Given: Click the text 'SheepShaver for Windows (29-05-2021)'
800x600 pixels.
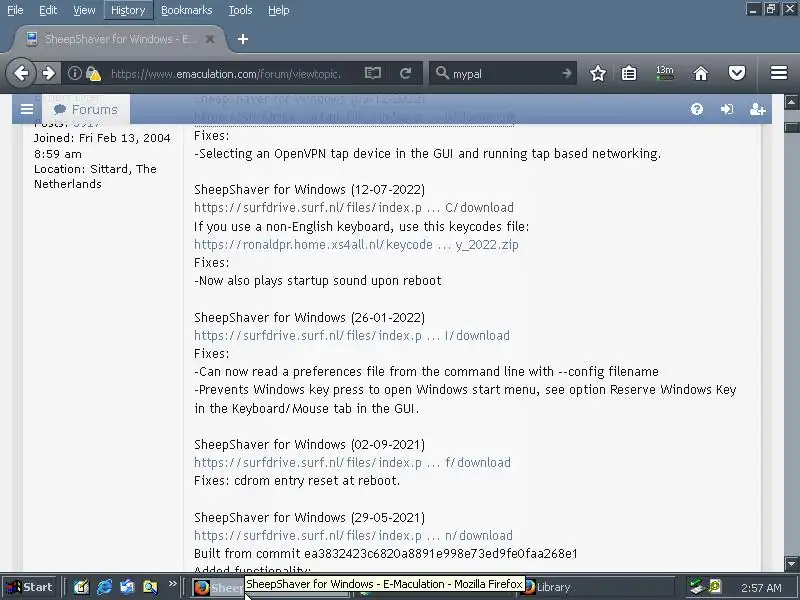Looking at the screenshot, I should click(309, 517).
